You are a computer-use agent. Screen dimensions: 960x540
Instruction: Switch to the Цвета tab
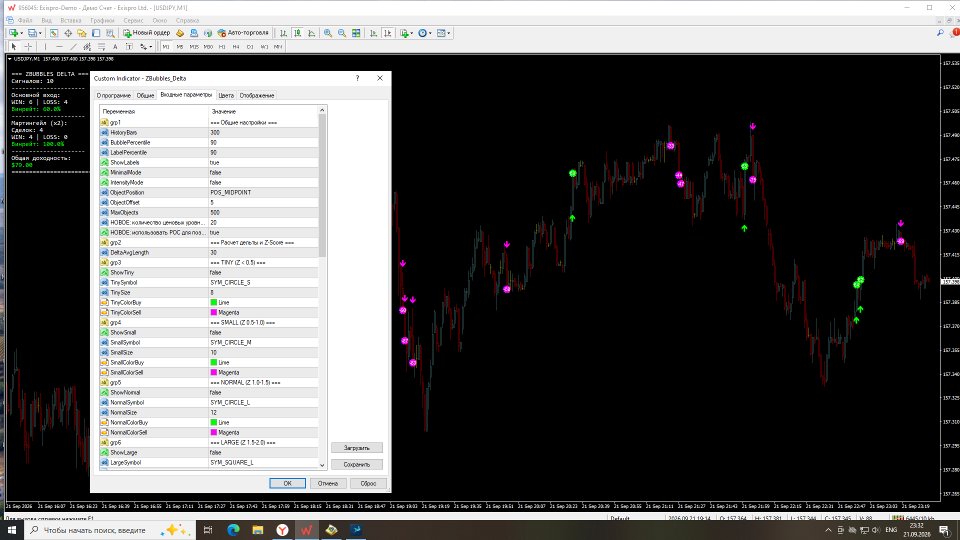[226, 96]
